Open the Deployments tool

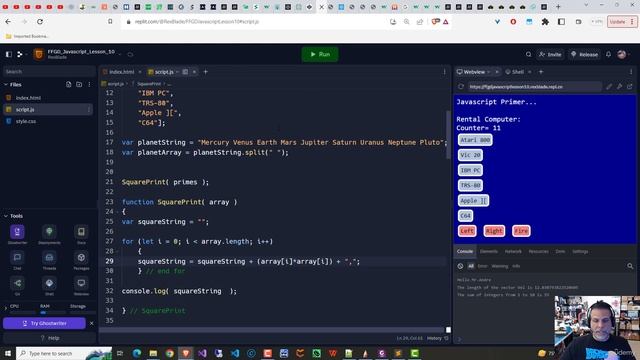[49, 234]
